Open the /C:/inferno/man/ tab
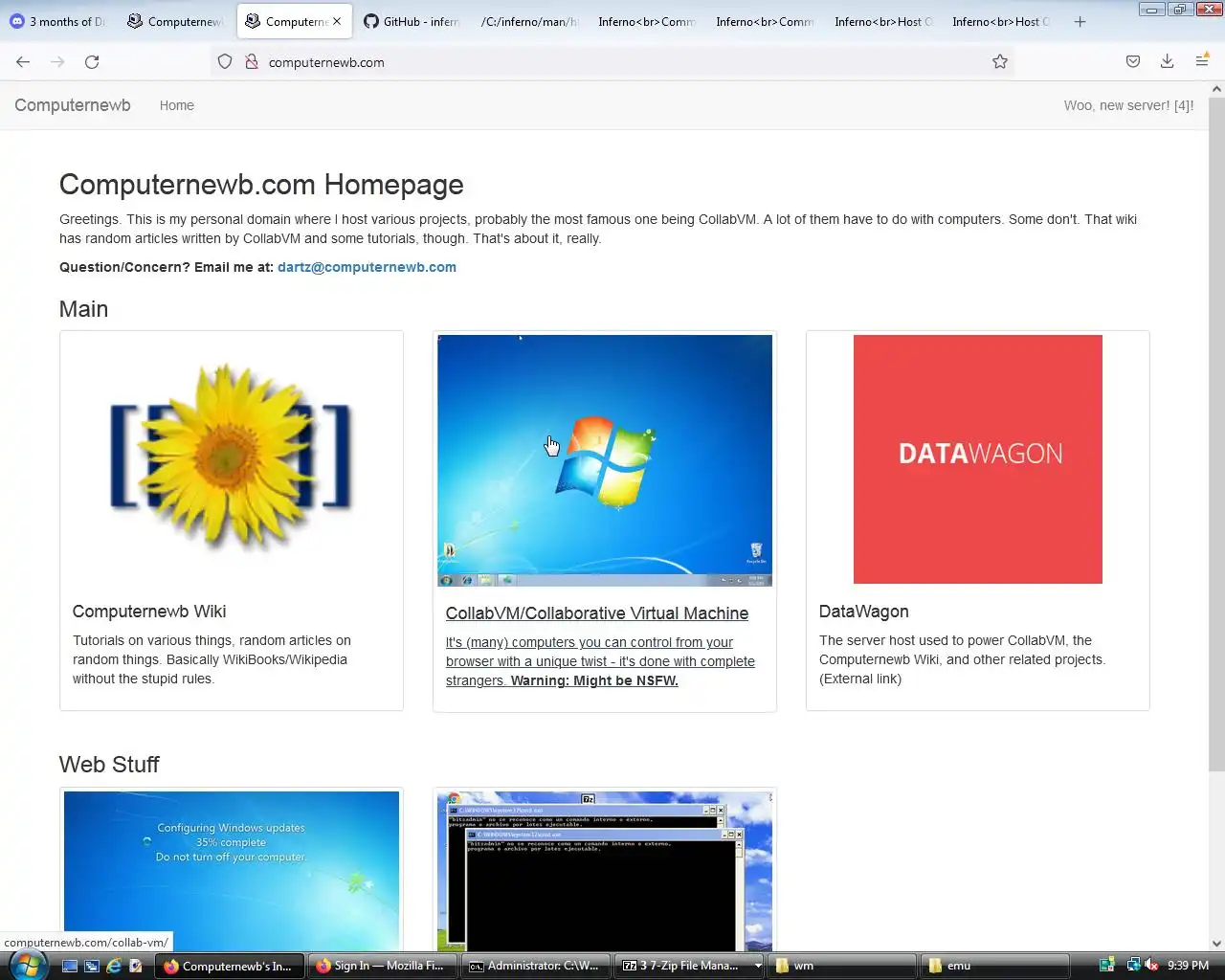 [530, 21]
